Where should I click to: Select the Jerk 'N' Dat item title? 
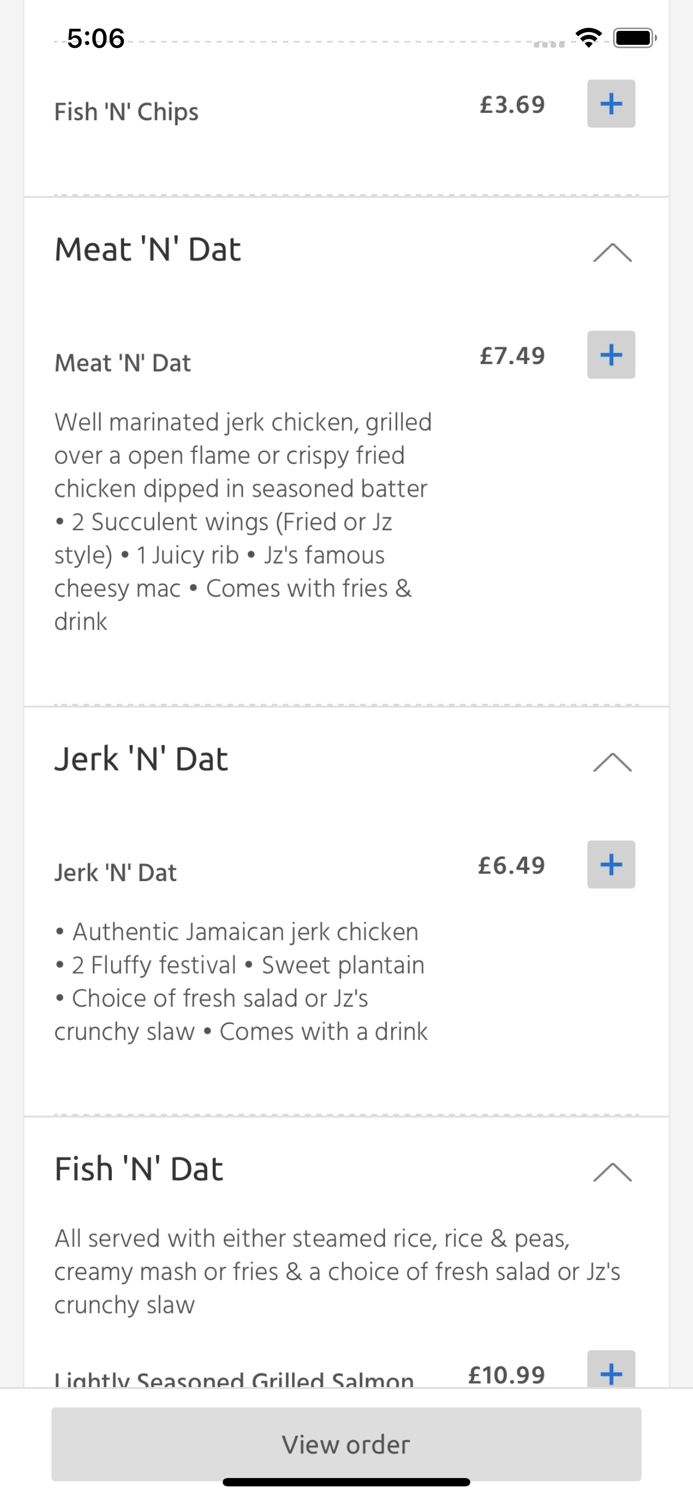116,872
